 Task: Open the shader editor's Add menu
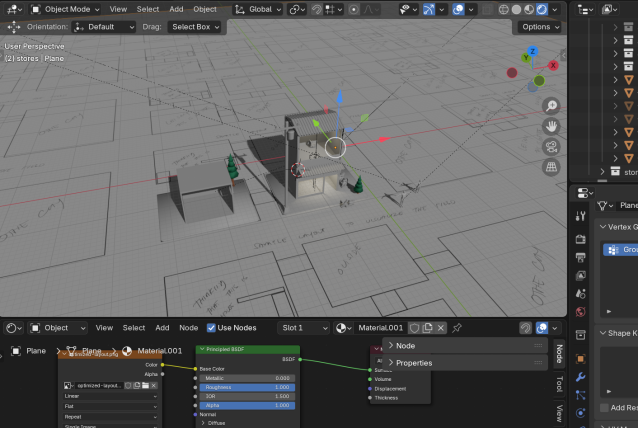point(162,328)
